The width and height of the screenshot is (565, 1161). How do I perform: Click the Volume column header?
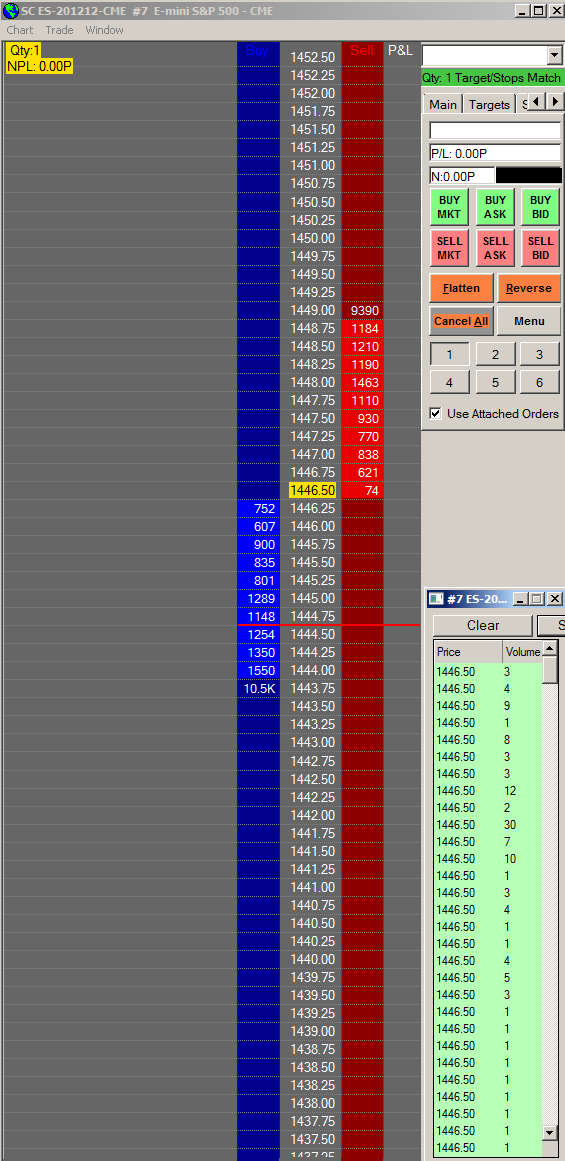pos(522,652)
